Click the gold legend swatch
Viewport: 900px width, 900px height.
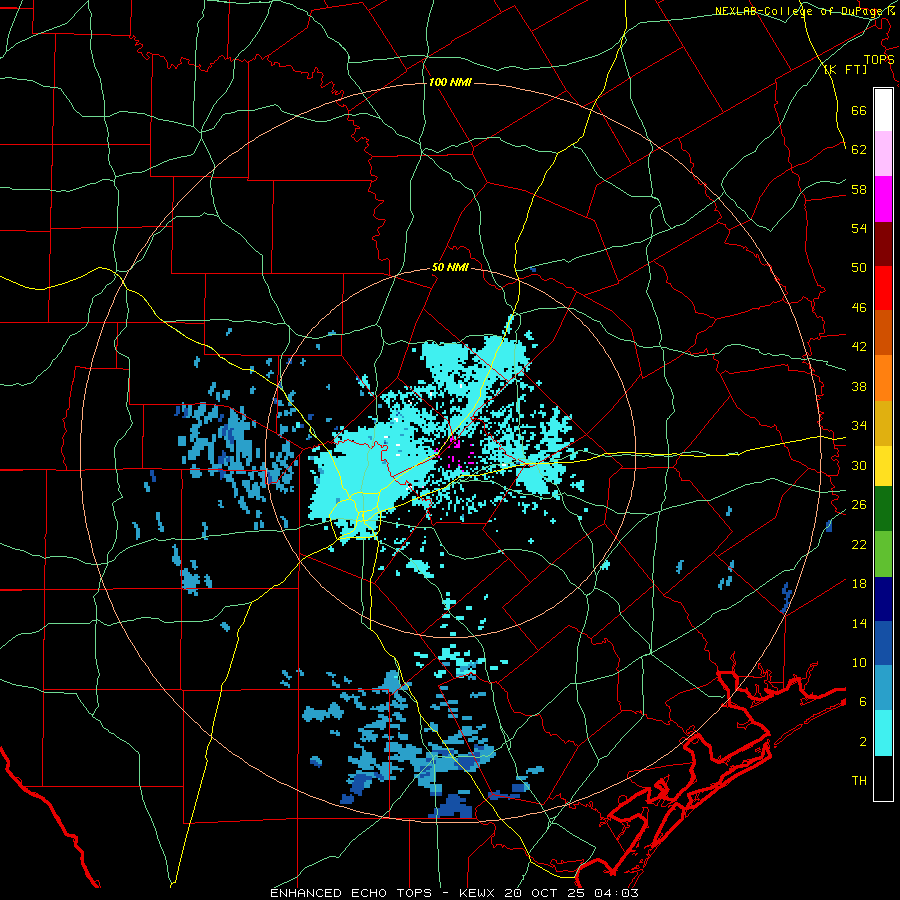[x=883, y=423]
